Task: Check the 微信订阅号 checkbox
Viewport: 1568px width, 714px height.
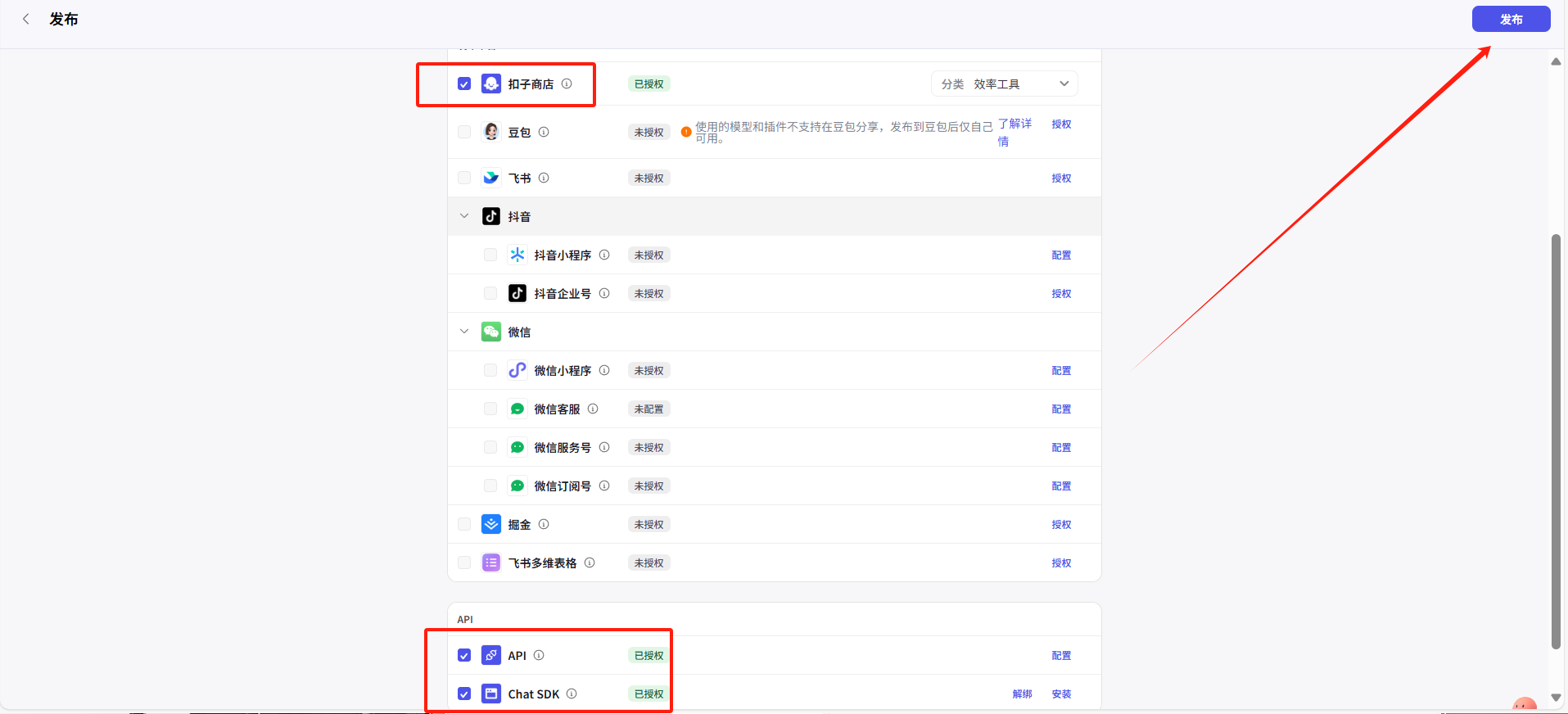Action: tap(490, 486)
